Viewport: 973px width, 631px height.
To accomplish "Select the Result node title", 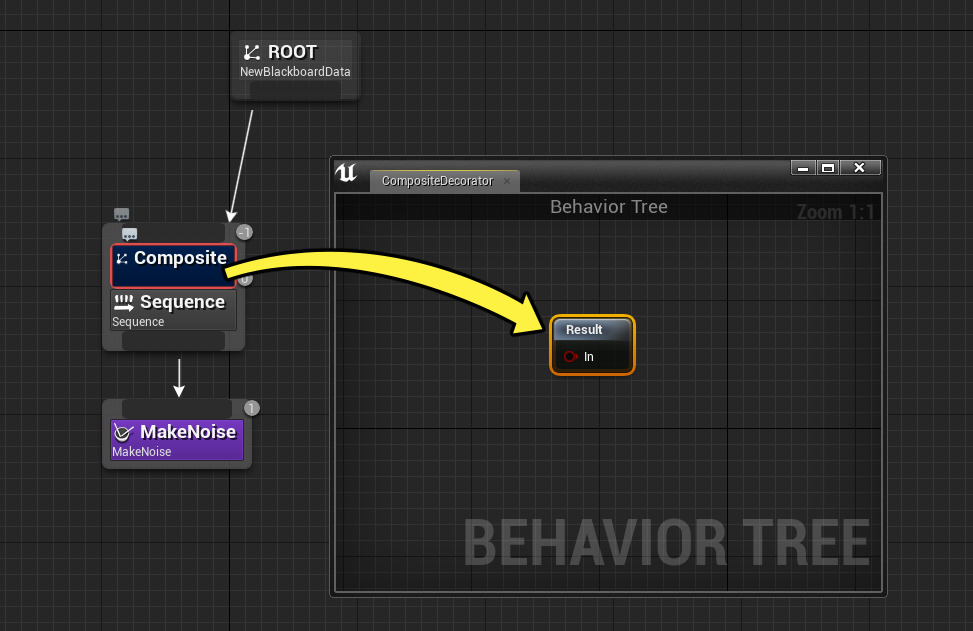I will (585, 330).
